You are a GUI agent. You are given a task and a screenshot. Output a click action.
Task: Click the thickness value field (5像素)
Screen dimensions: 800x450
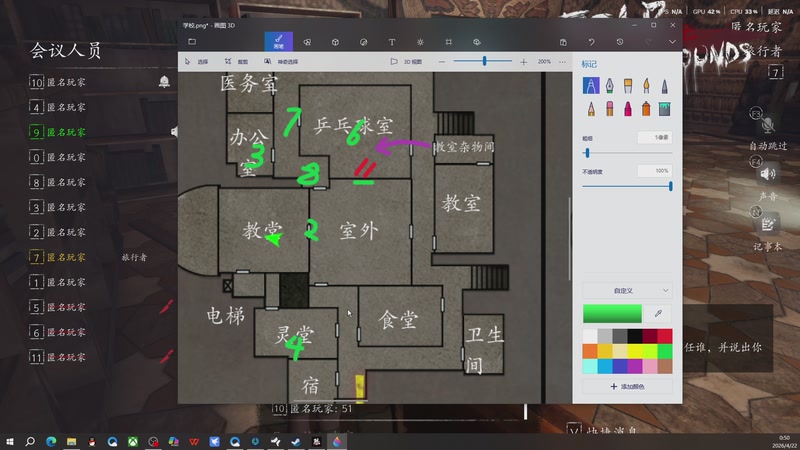click(655, 138)
